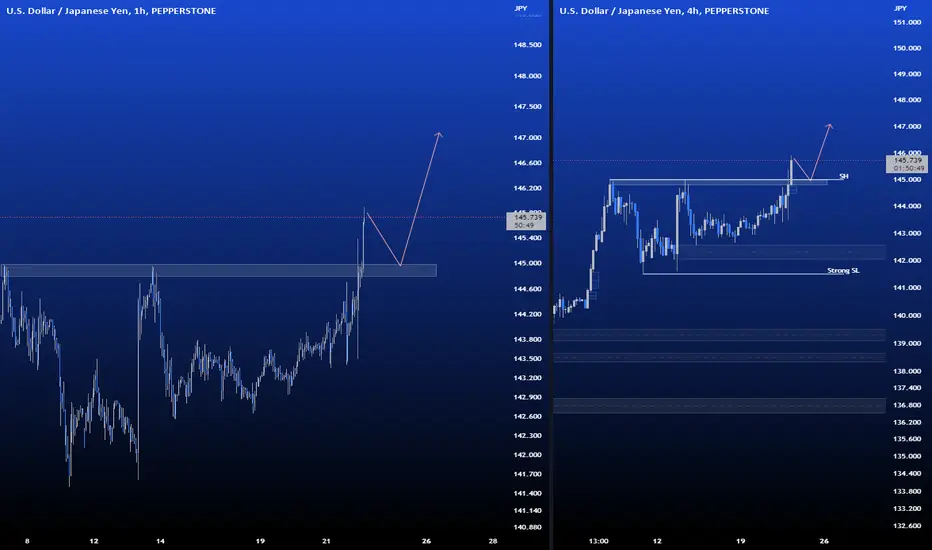Screen dimensions: 932x550
Task: Click 134.400 on the 4h price axis
Action: pyautogui.click(x=907, y=473)
